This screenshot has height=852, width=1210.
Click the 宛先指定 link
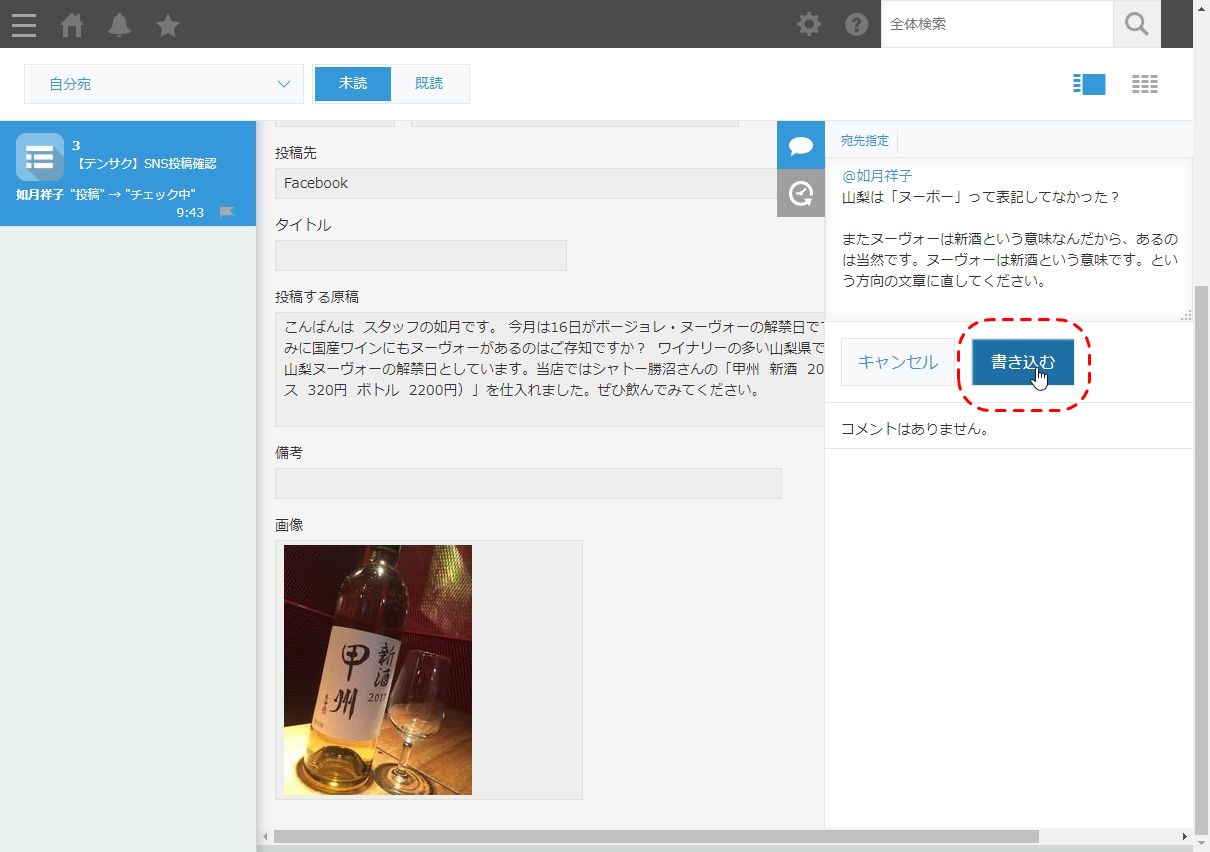(864, 141)
